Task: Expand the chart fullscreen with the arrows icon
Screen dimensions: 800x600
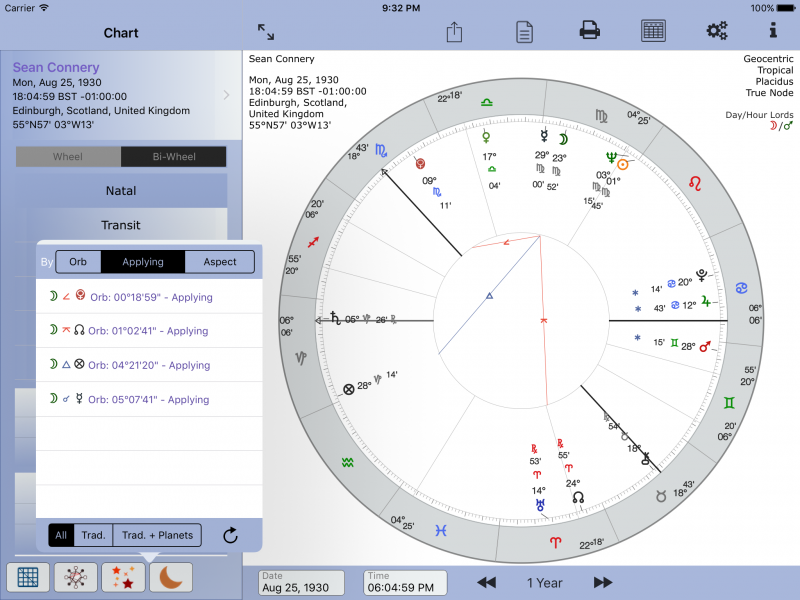Action: (x=264, y=31)
